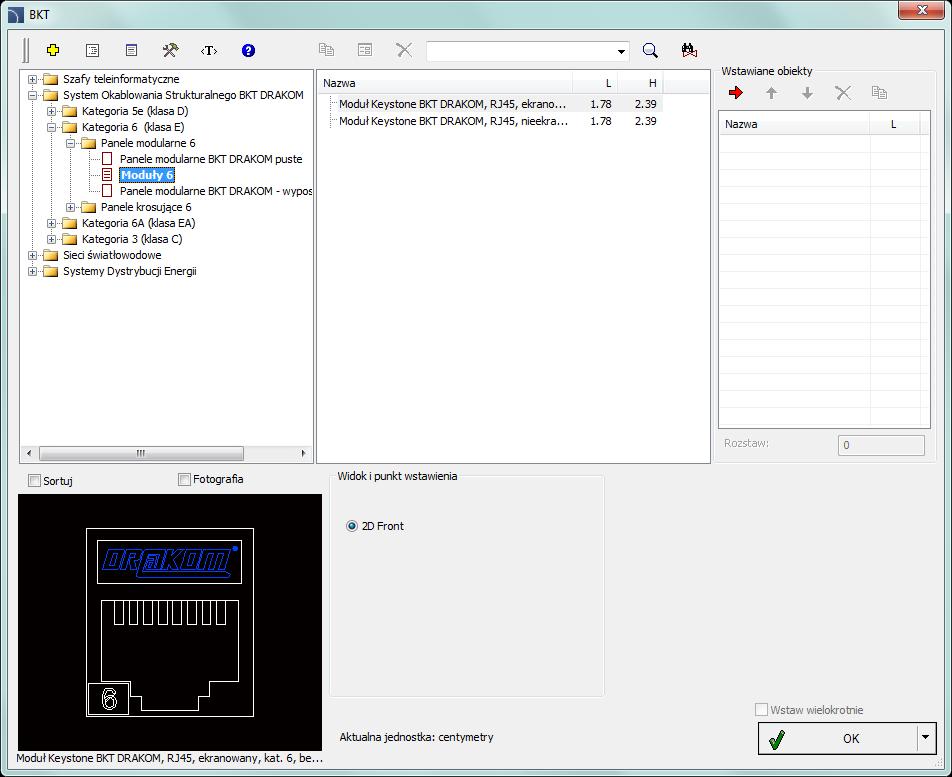Image resolution: width=952 pixels, height=777 pixels.
Task: Click the Szafy teleinformatyczne folder icon
Action: [x=50, y=80]
